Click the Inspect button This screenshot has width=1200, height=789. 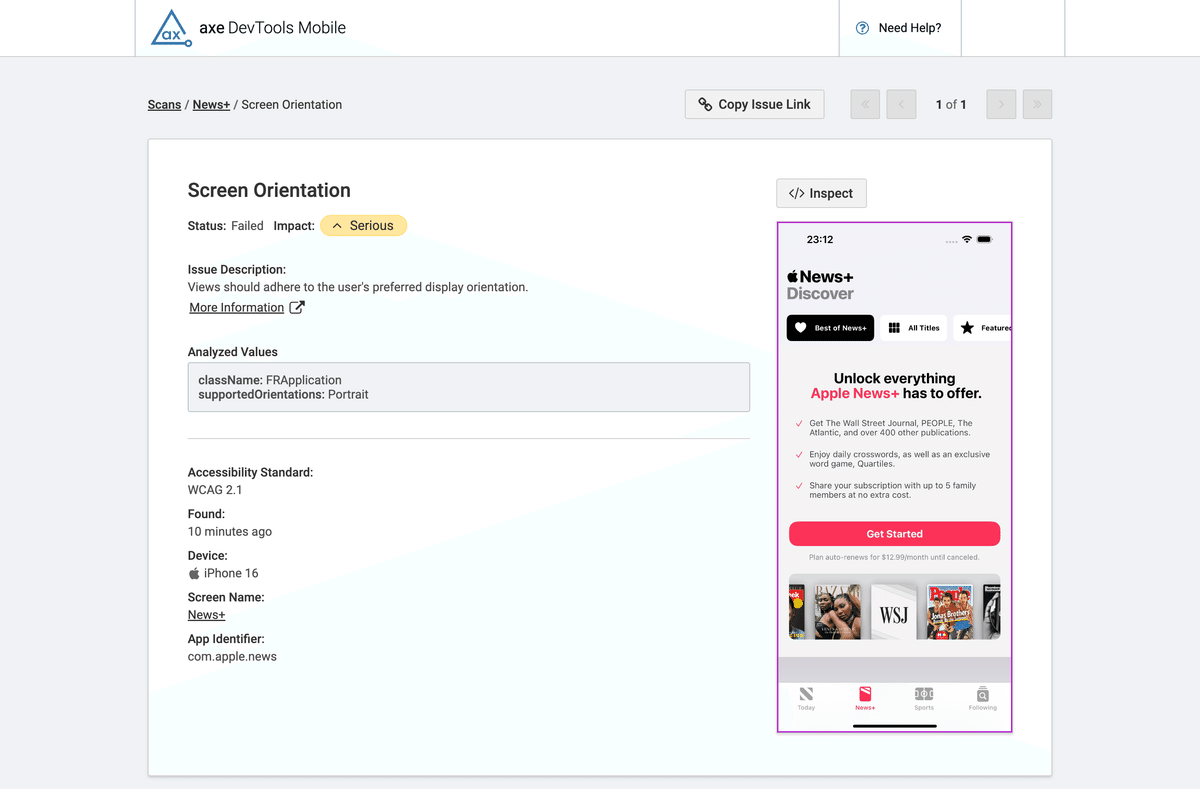click(821, 193)
